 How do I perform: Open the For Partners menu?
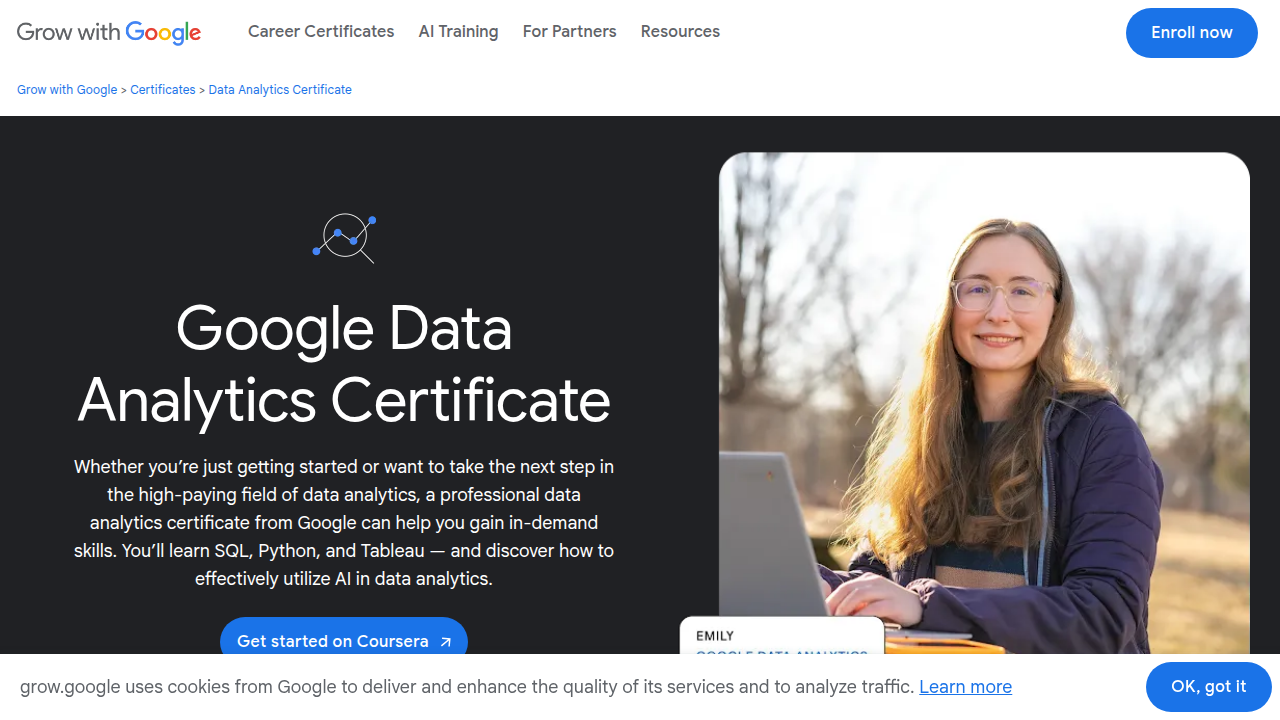[x=569, y=32]
